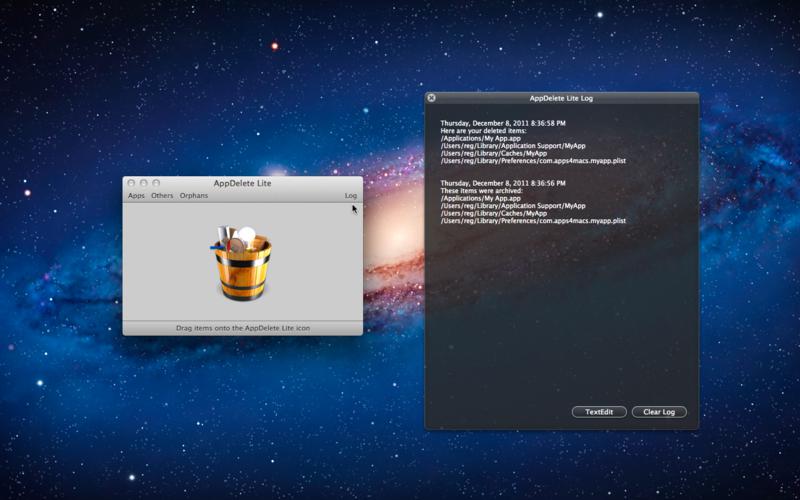
Task: Click the main AppDelete Lite window title
Action: (x=242, y=183)
